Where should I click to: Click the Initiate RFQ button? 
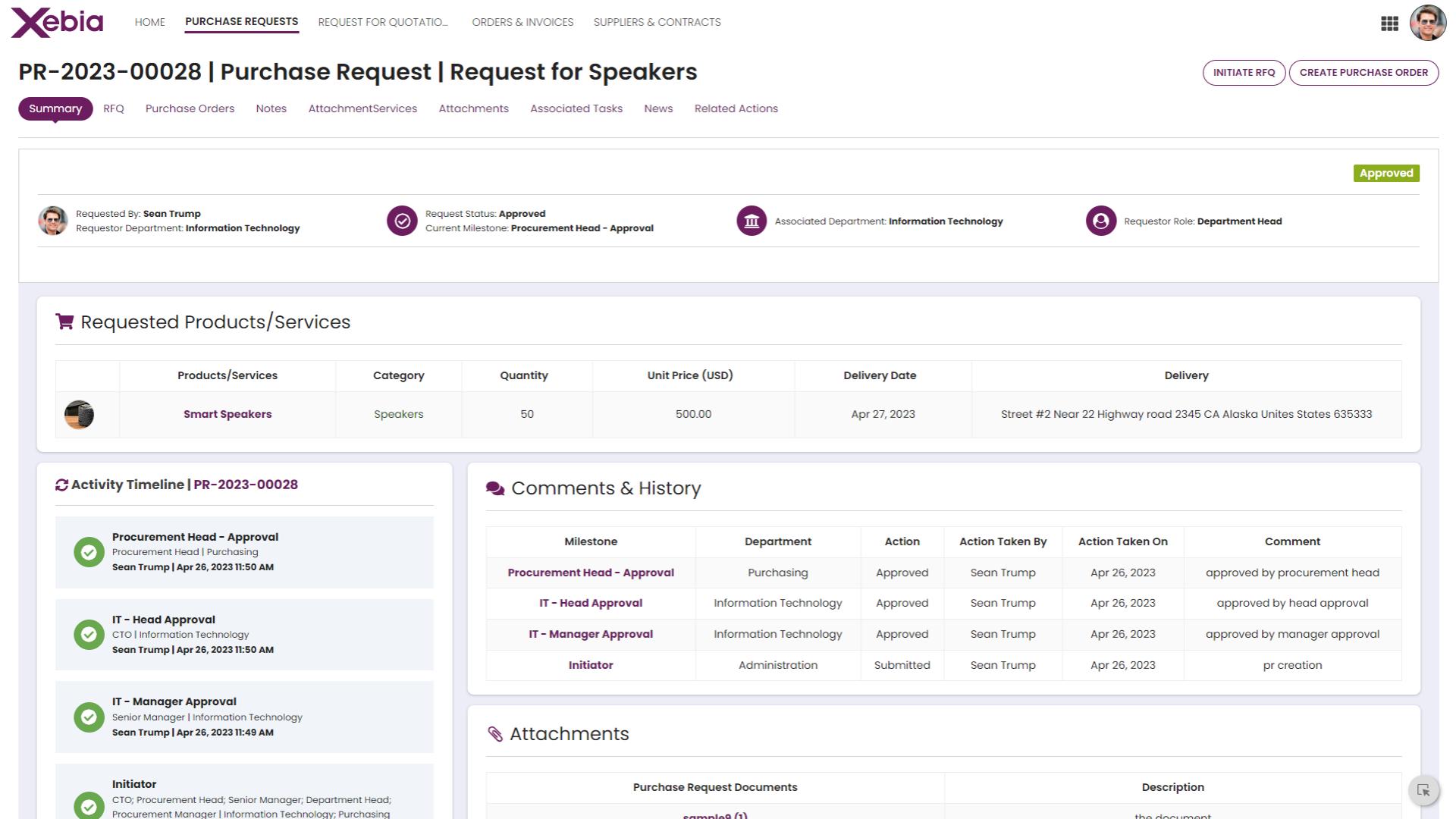coord(1244,73)
